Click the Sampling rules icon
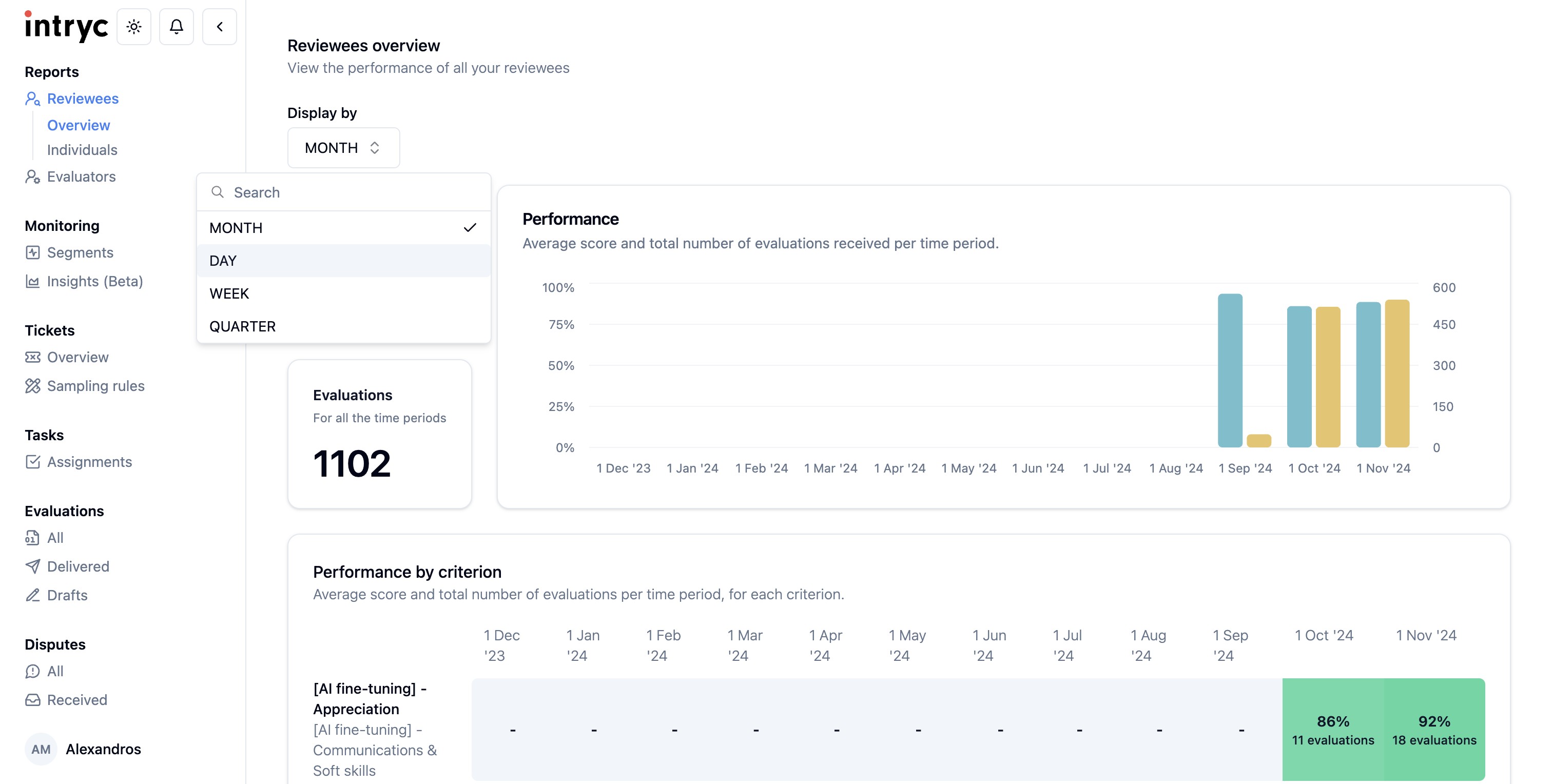The height and width of the screenshot is (784, 1552). coord(32,386)
